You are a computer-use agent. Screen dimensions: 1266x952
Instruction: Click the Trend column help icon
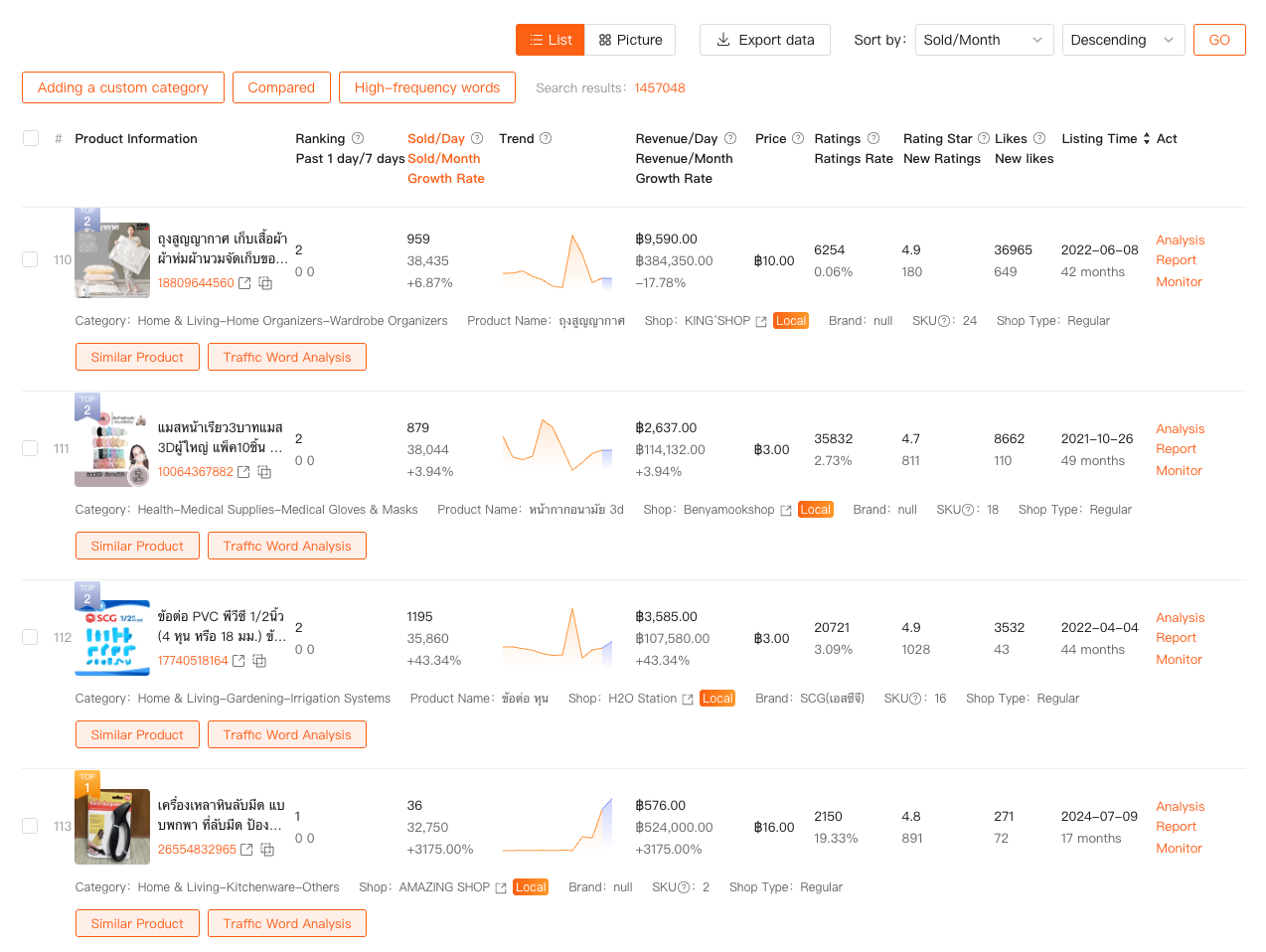[x=546, y=138]
